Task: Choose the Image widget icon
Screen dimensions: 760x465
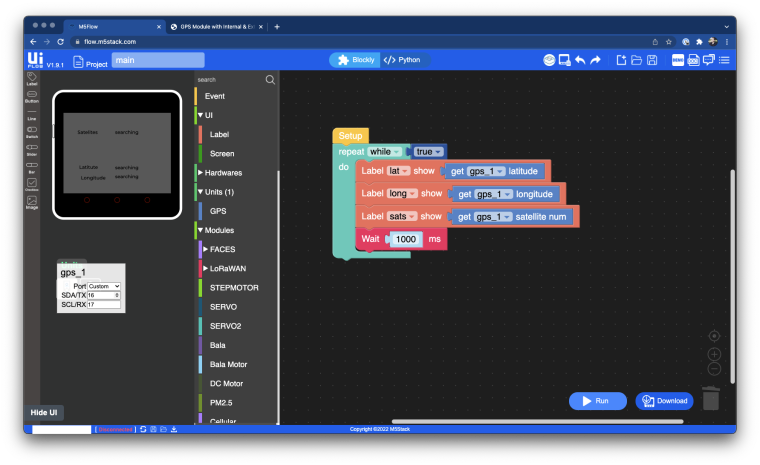Action: [32, 202]
